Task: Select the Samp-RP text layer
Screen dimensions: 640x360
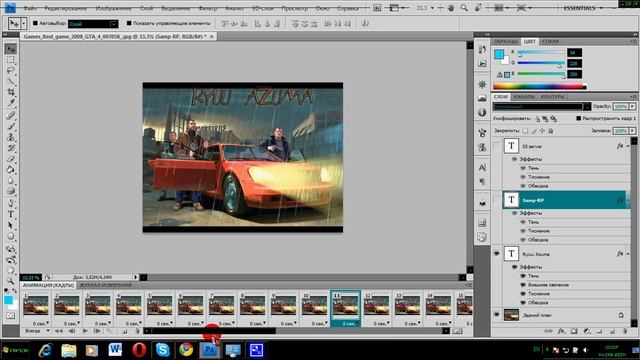Action: click(x=566, y=200)
